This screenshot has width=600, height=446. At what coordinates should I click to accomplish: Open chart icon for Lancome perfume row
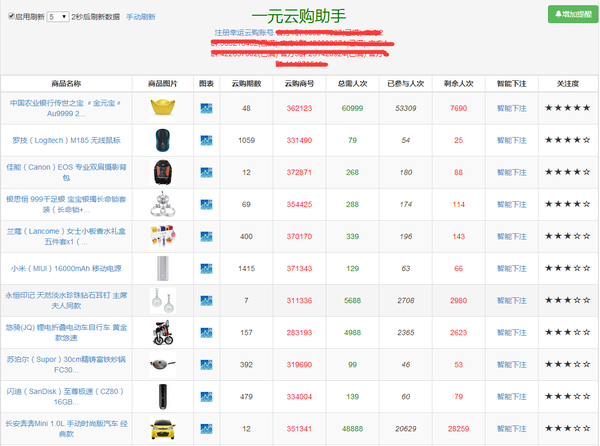[x=206, y=236]
